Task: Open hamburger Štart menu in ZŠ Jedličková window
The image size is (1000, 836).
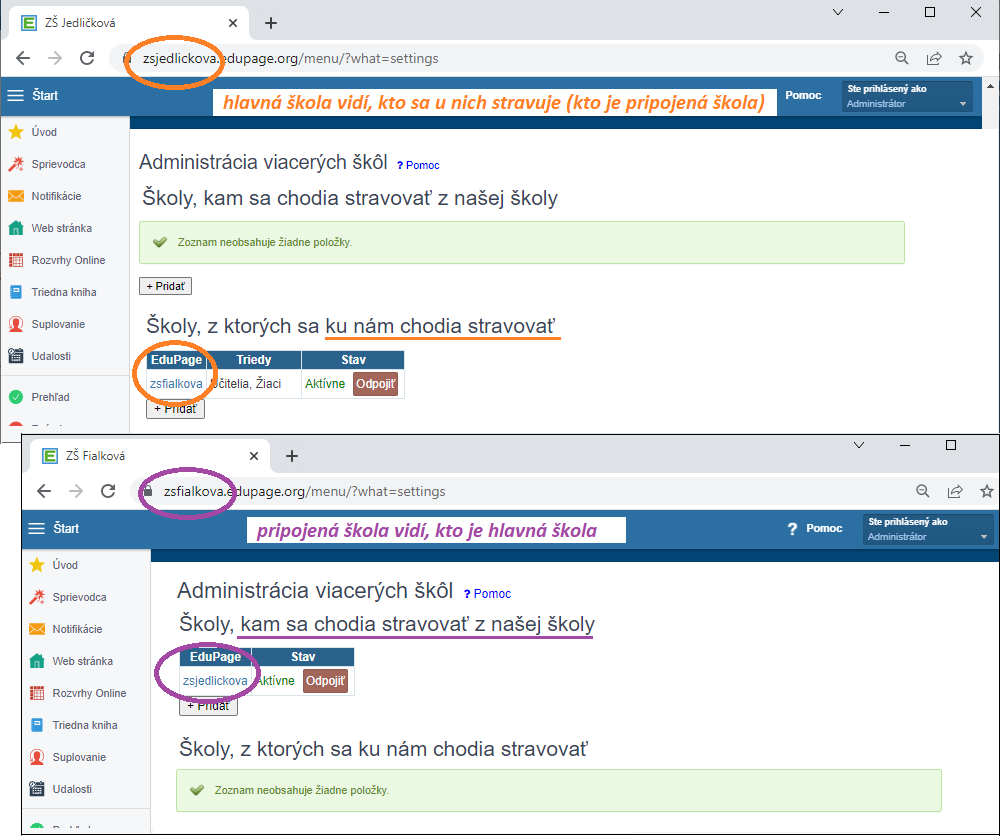Action: (15, 96)
